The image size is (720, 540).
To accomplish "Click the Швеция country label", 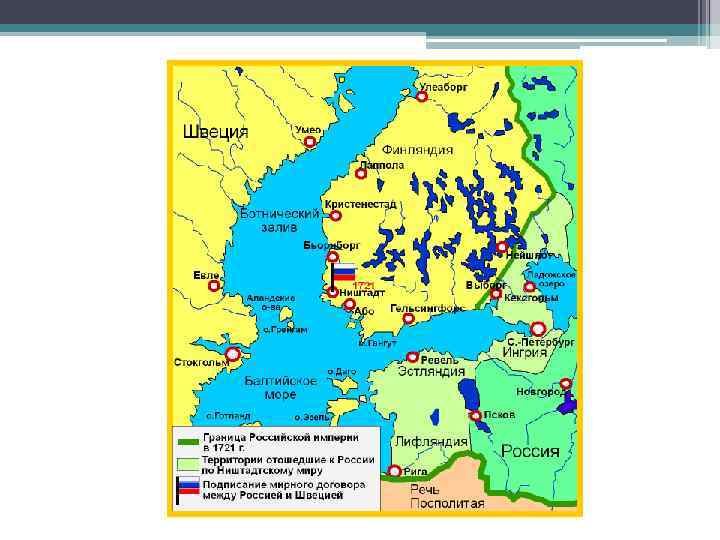I will tap(215, 132).
